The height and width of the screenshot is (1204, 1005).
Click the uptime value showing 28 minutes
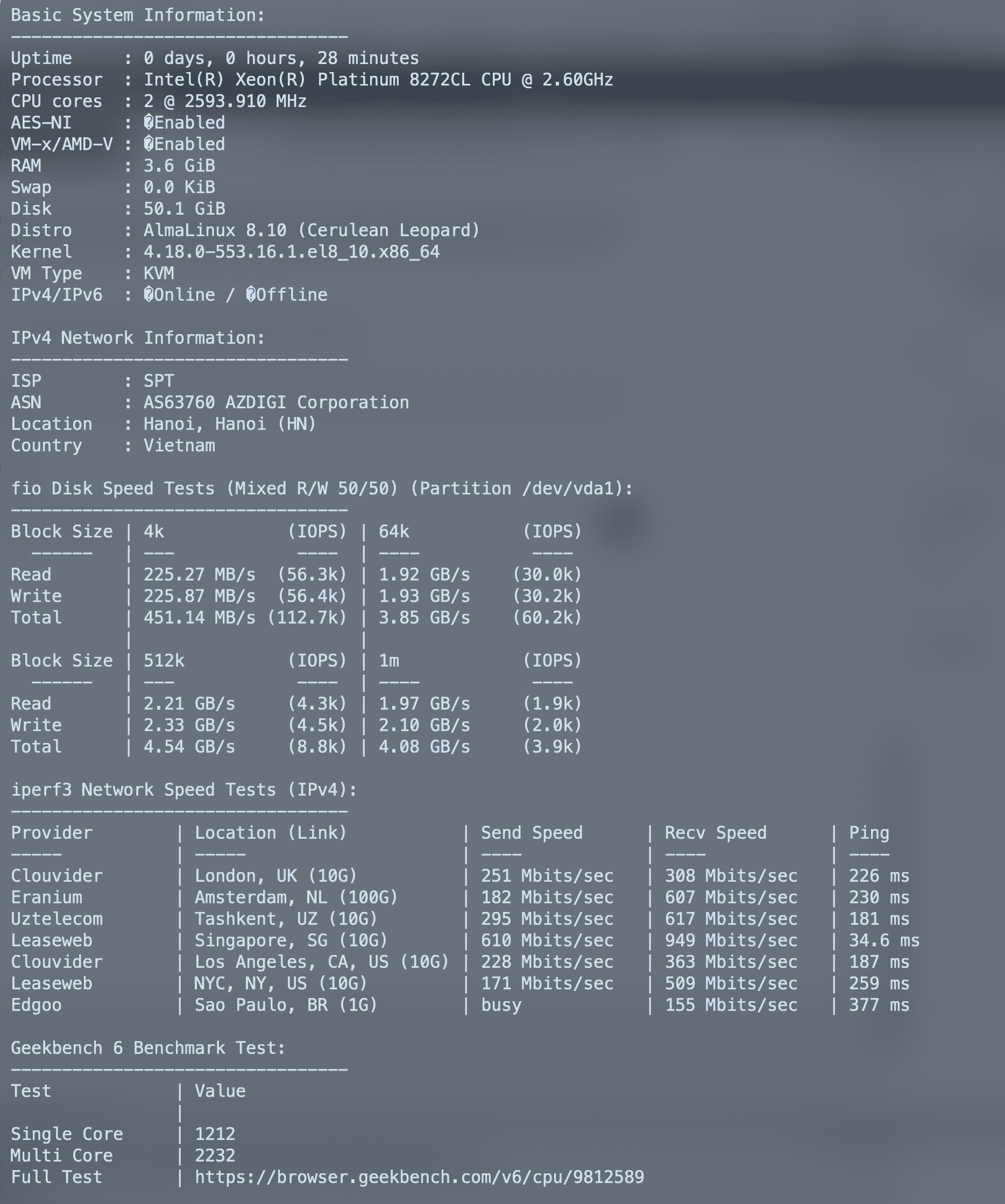(x=281, y=59)
